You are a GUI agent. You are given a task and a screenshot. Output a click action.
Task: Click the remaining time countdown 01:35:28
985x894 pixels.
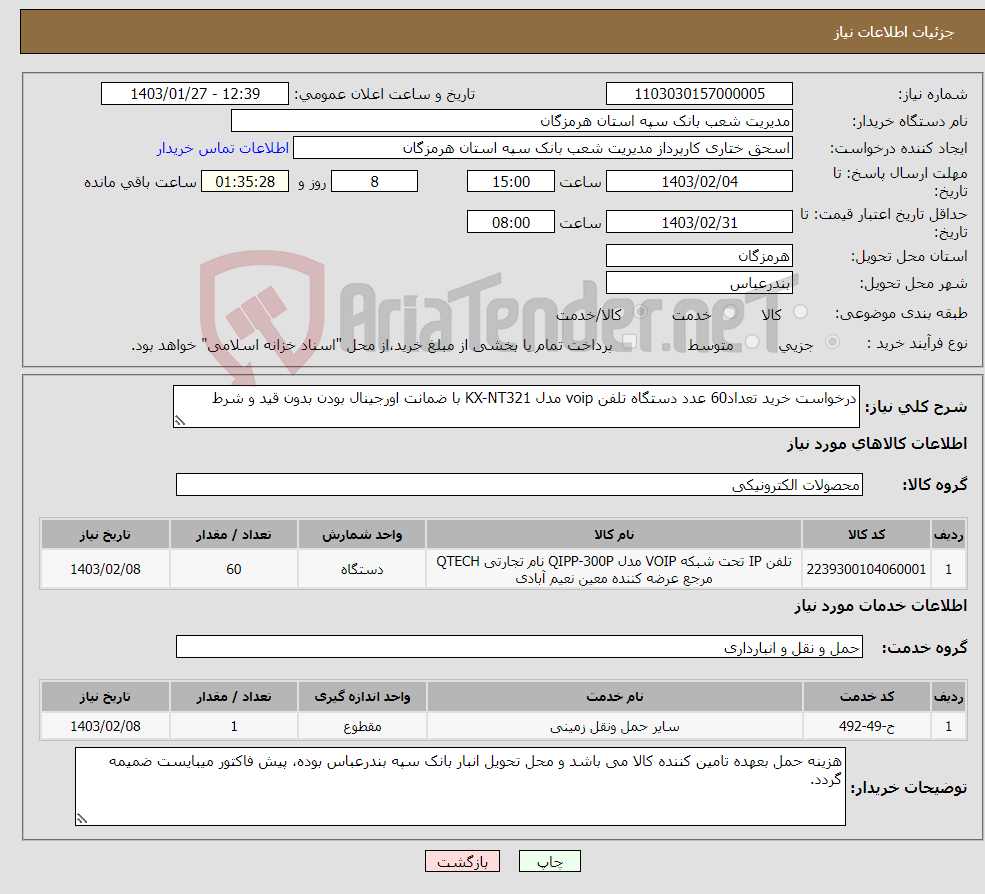pos(245,182)
